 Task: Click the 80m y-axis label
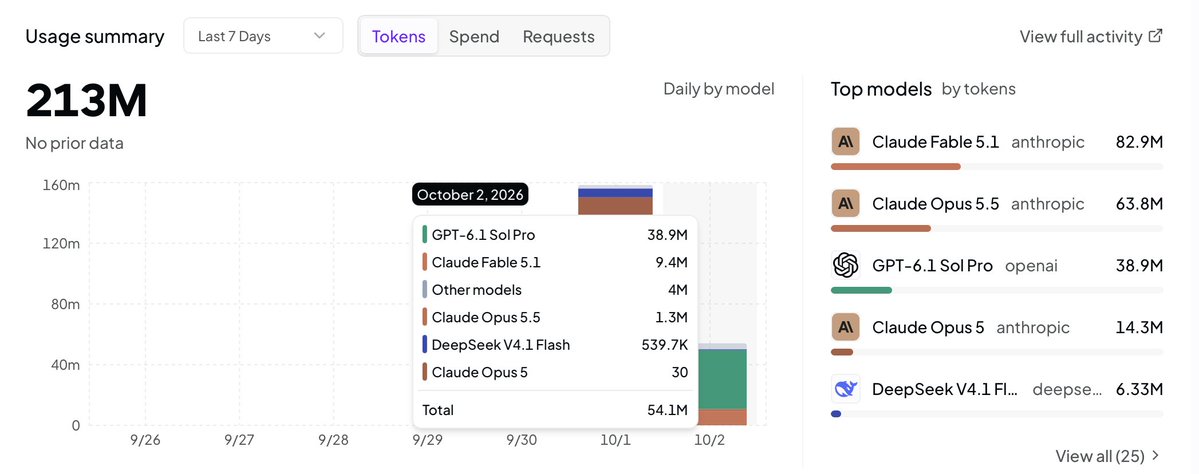click(x=66, y=304)
